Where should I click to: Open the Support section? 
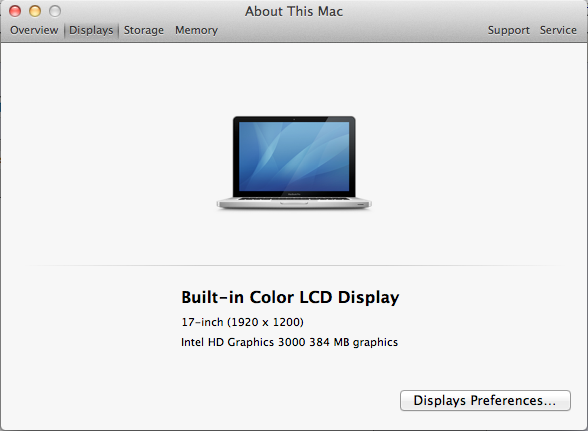(x=508, y=30)
